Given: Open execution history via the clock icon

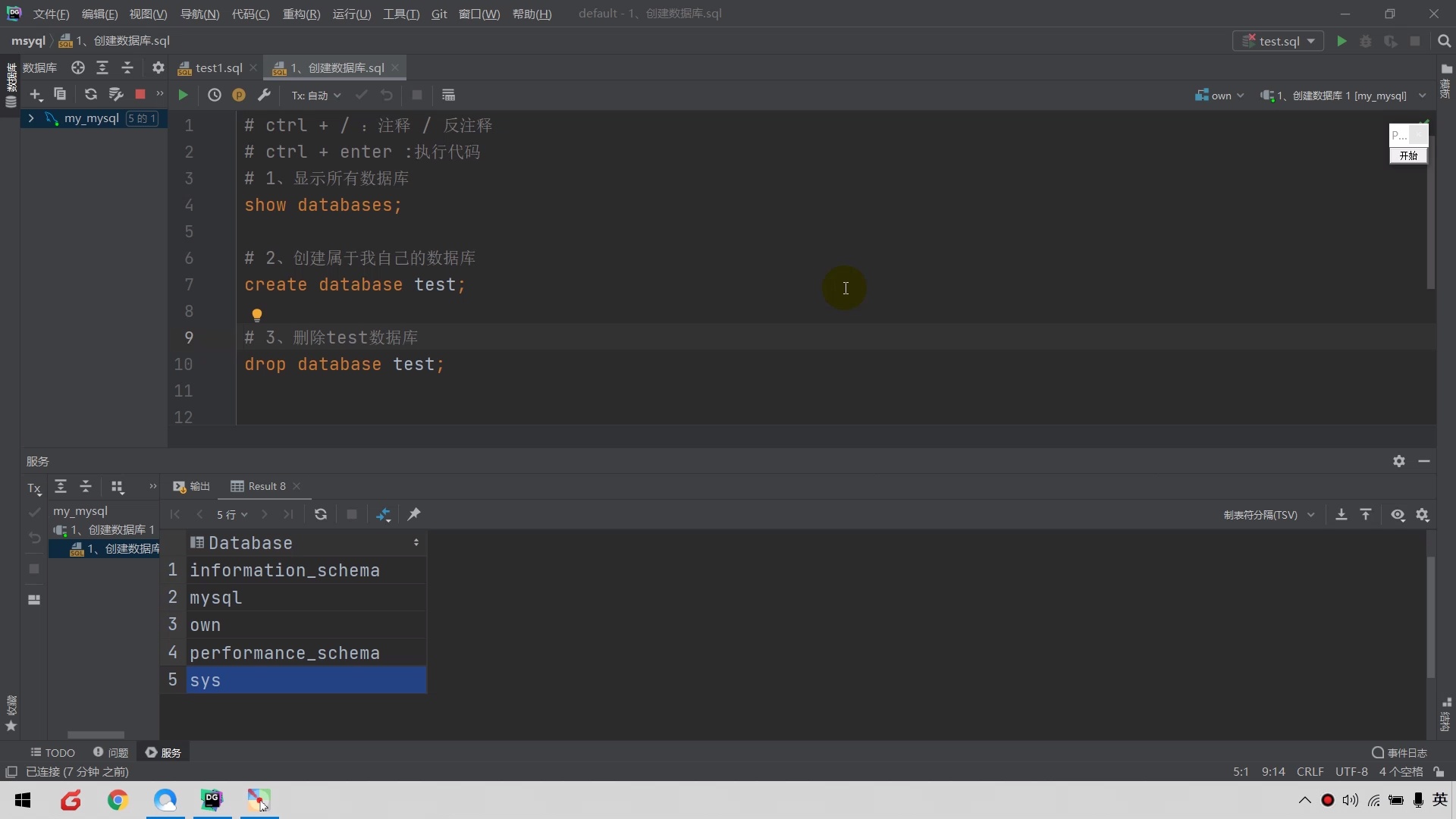Looking at the screenshot, I should [x=215, y=95].
